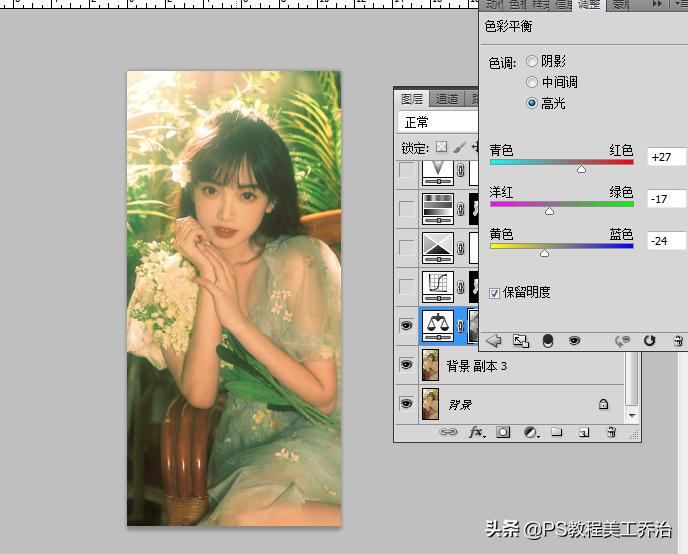Select the curves adjustment layer thumbnail

point(437,287)
